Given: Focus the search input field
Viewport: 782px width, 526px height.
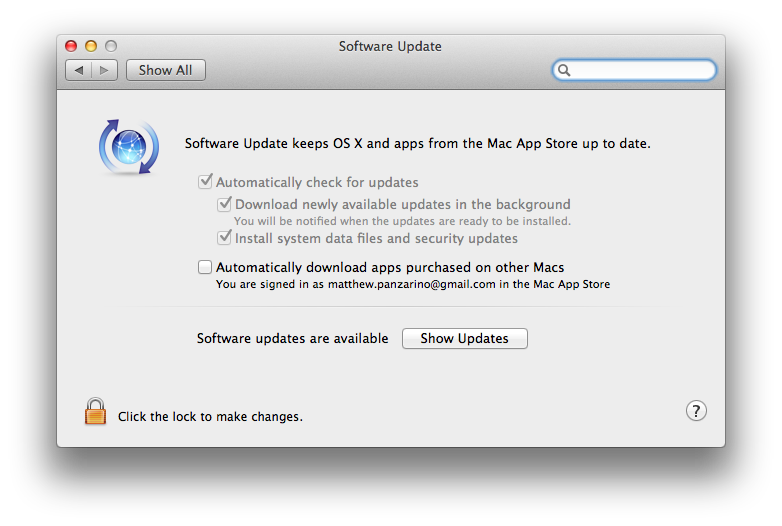Looking at the screenshot, I should 634,70.
